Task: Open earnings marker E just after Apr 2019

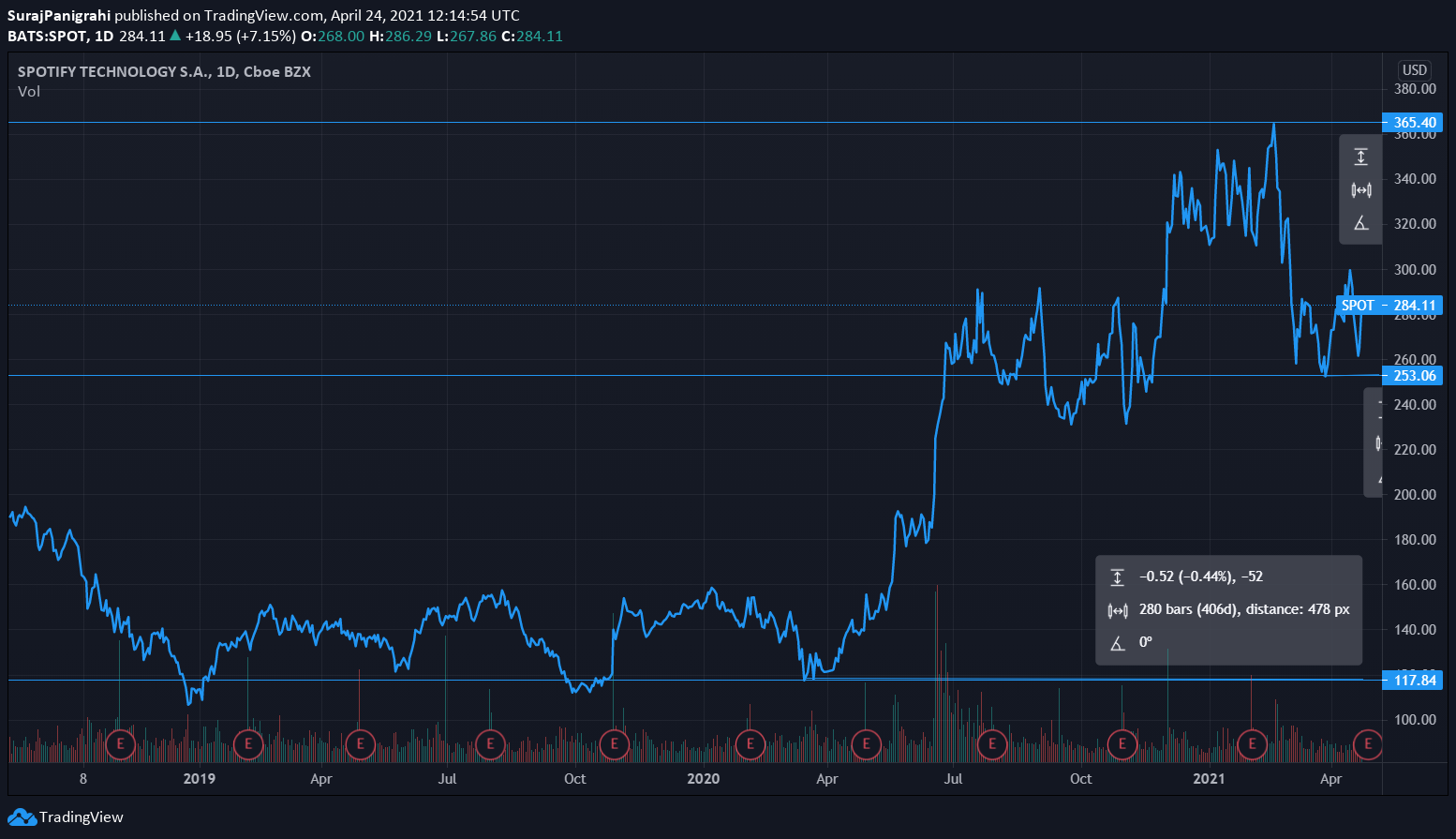Action: [x=360, y=745]
